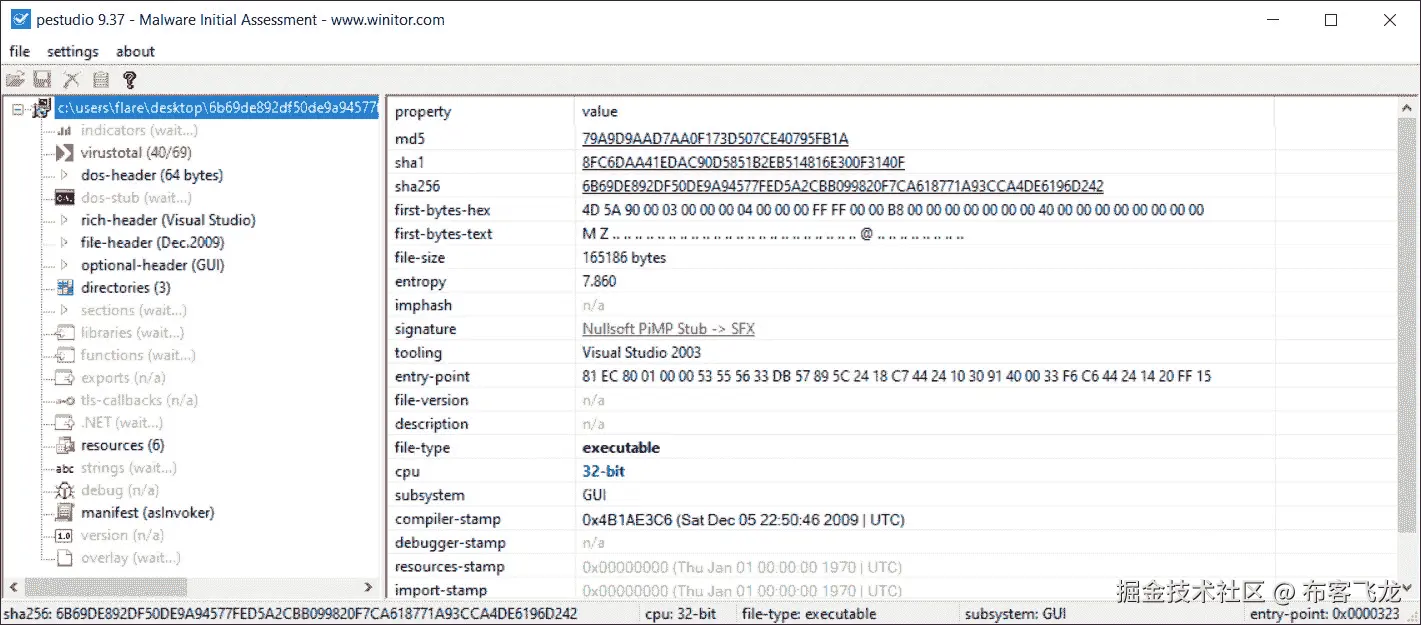
Task: Select the virustotal item icon
Action: [x=62, y=152]
